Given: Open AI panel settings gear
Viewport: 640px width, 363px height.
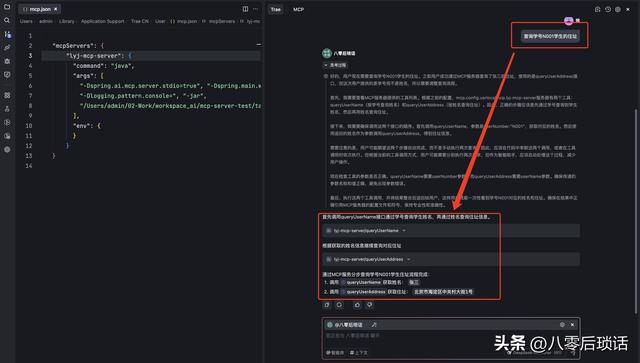Looking at the screenshot, I should click(618, 9).
